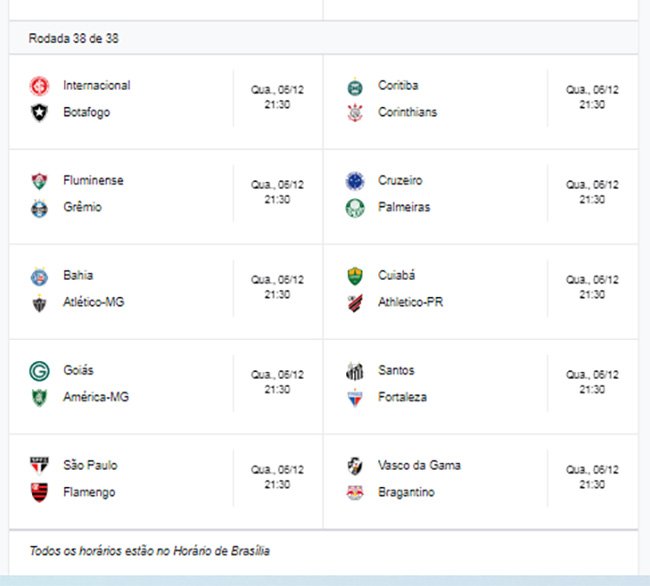Click the Internacional club crest
Image resolution: width=650 pixels, height=586 pixels.
coord(39,86)
